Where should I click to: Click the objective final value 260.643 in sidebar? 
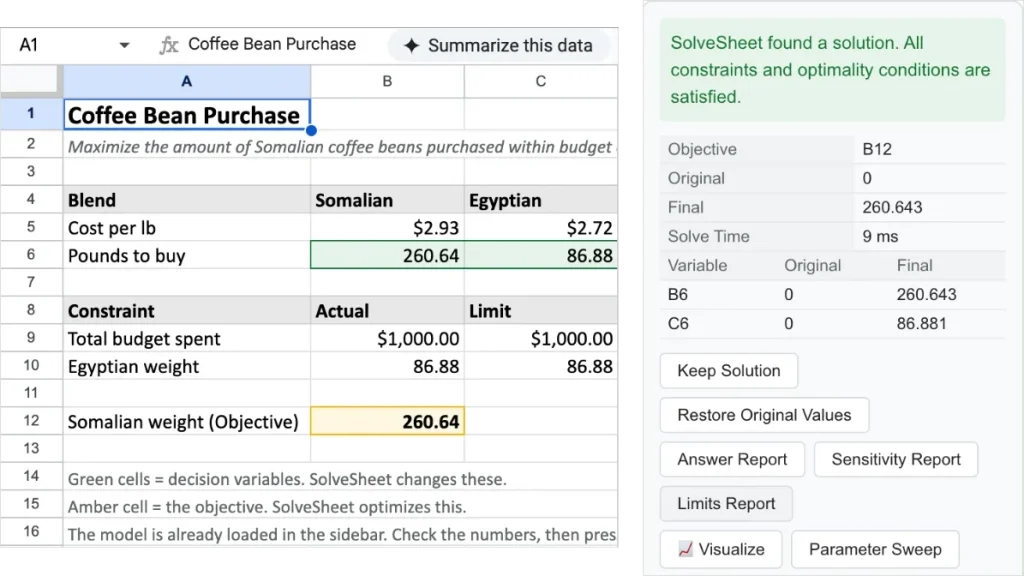[892, 208]
